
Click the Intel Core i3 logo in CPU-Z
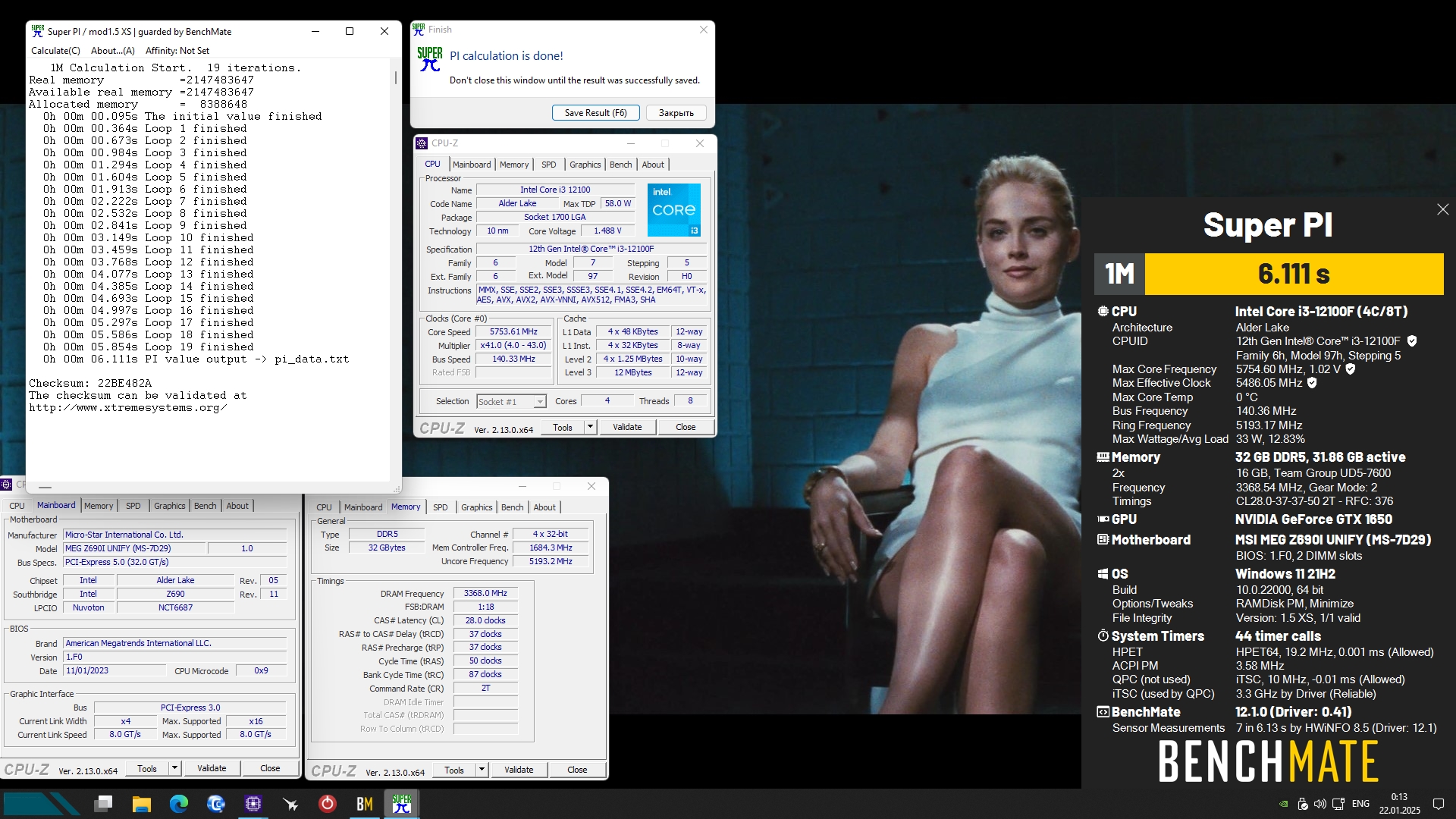pyautogui.click(x=673, y=210)
